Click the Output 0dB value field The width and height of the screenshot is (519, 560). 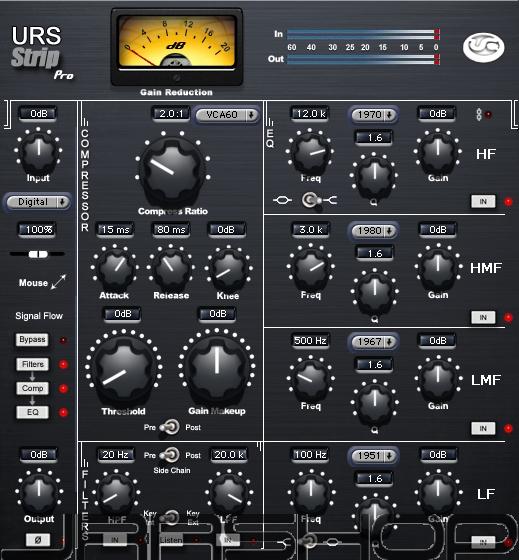(x=38, y=455)
